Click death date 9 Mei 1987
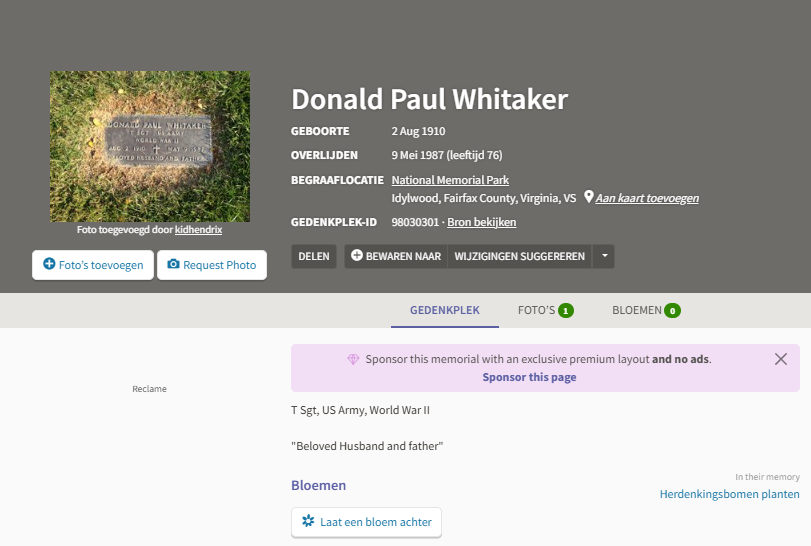The width and height of the screenshot is (811, 546). coord(417,155)
